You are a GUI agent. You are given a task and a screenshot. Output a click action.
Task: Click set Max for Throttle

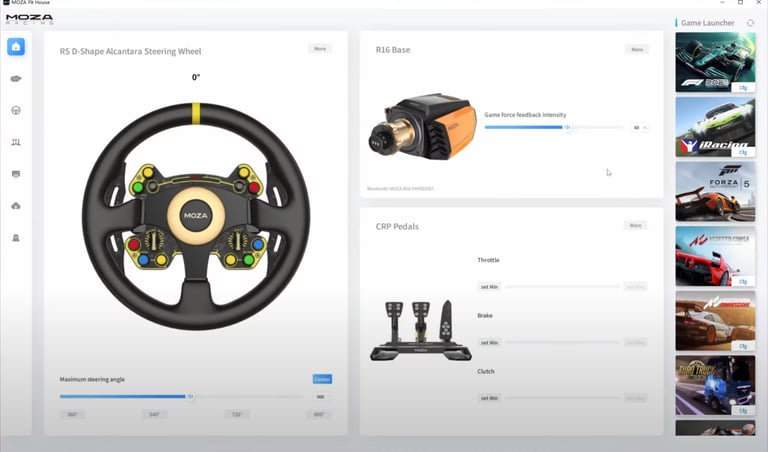[636, 286]
